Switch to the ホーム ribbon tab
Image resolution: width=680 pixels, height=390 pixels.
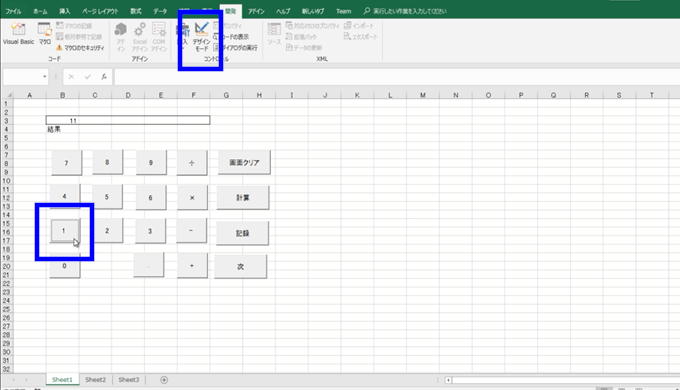(x=40, y=11)
